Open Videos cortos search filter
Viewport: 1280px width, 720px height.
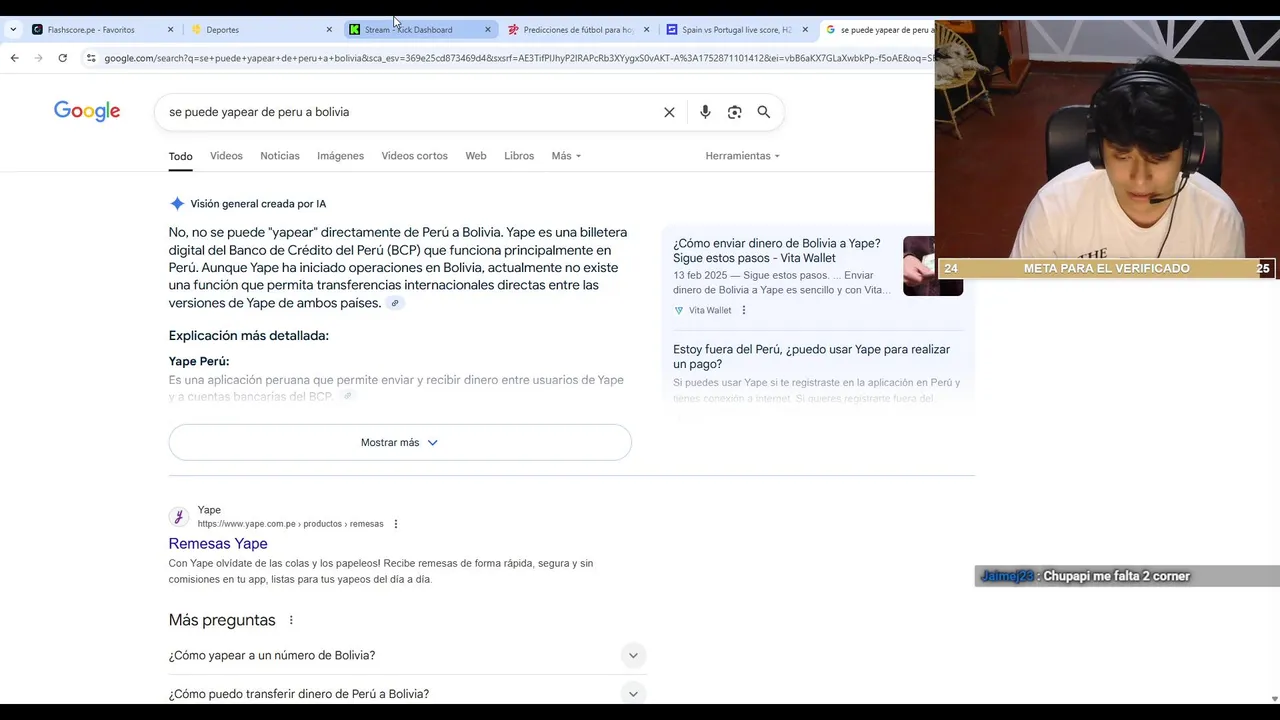click(414, 156)
